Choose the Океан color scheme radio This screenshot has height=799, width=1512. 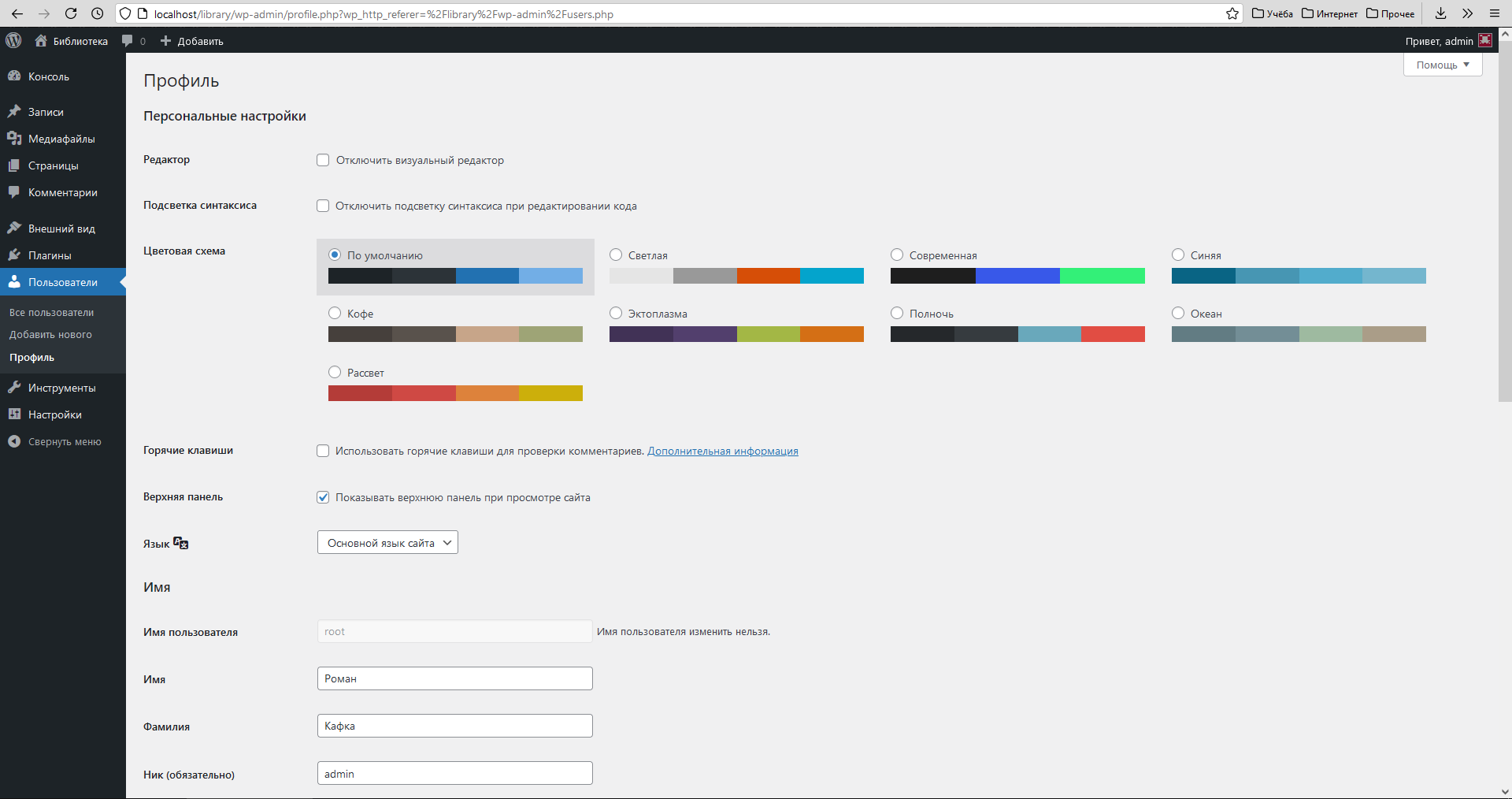tap(1178, 313)
